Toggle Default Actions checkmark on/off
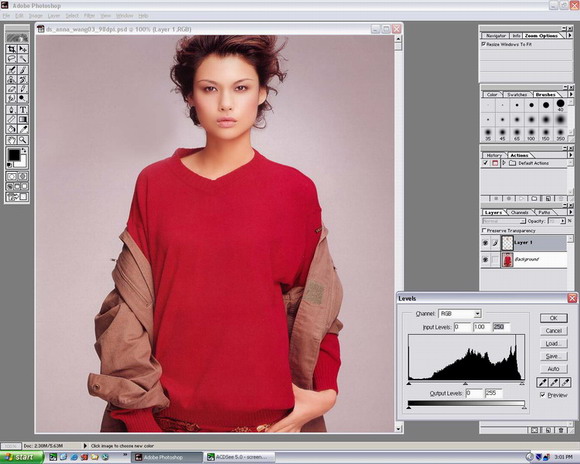Screen dimensions: 580x464 click(486, 163)
